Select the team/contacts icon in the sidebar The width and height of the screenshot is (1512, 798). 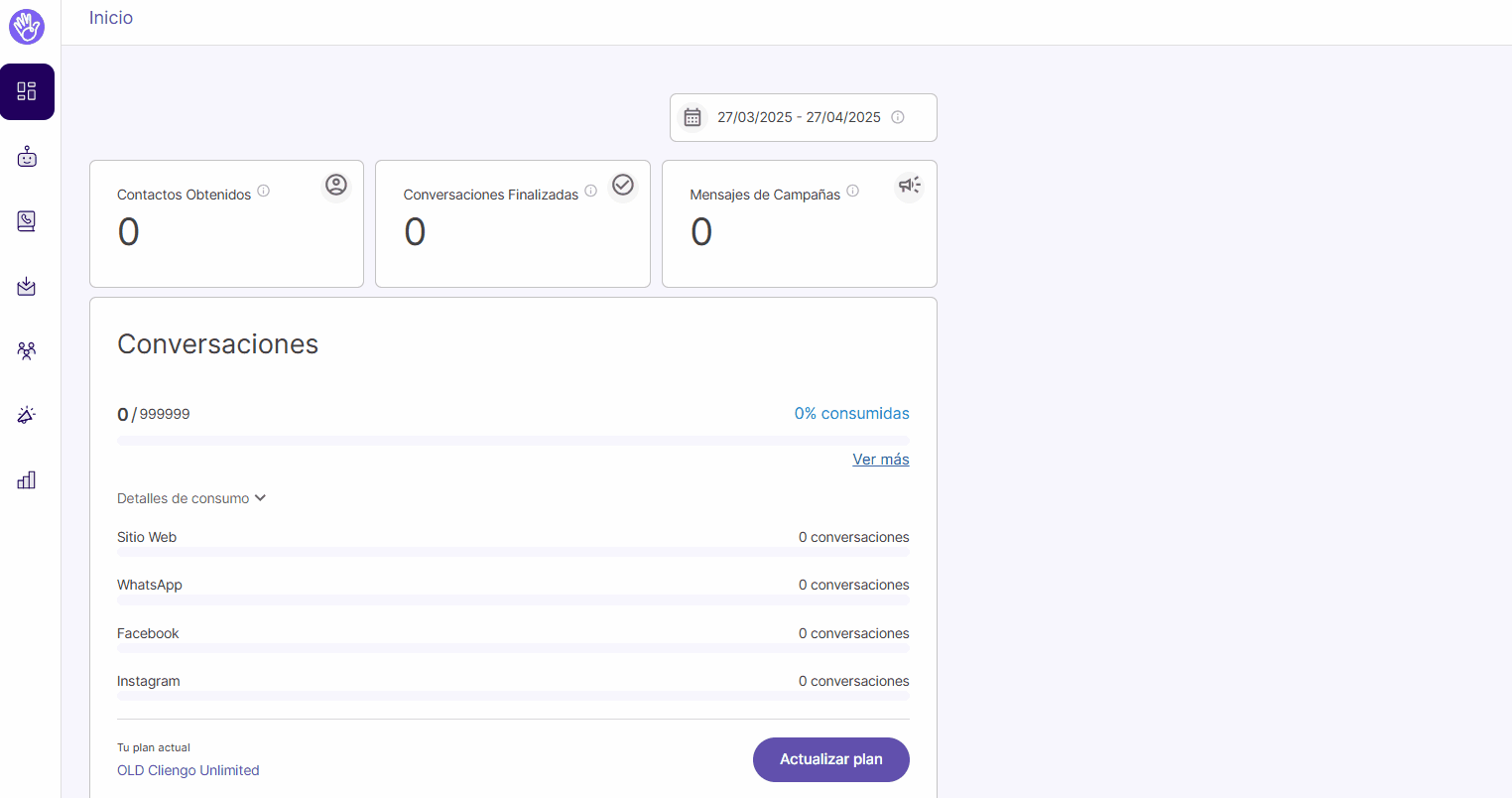click(x=27, y=350)
